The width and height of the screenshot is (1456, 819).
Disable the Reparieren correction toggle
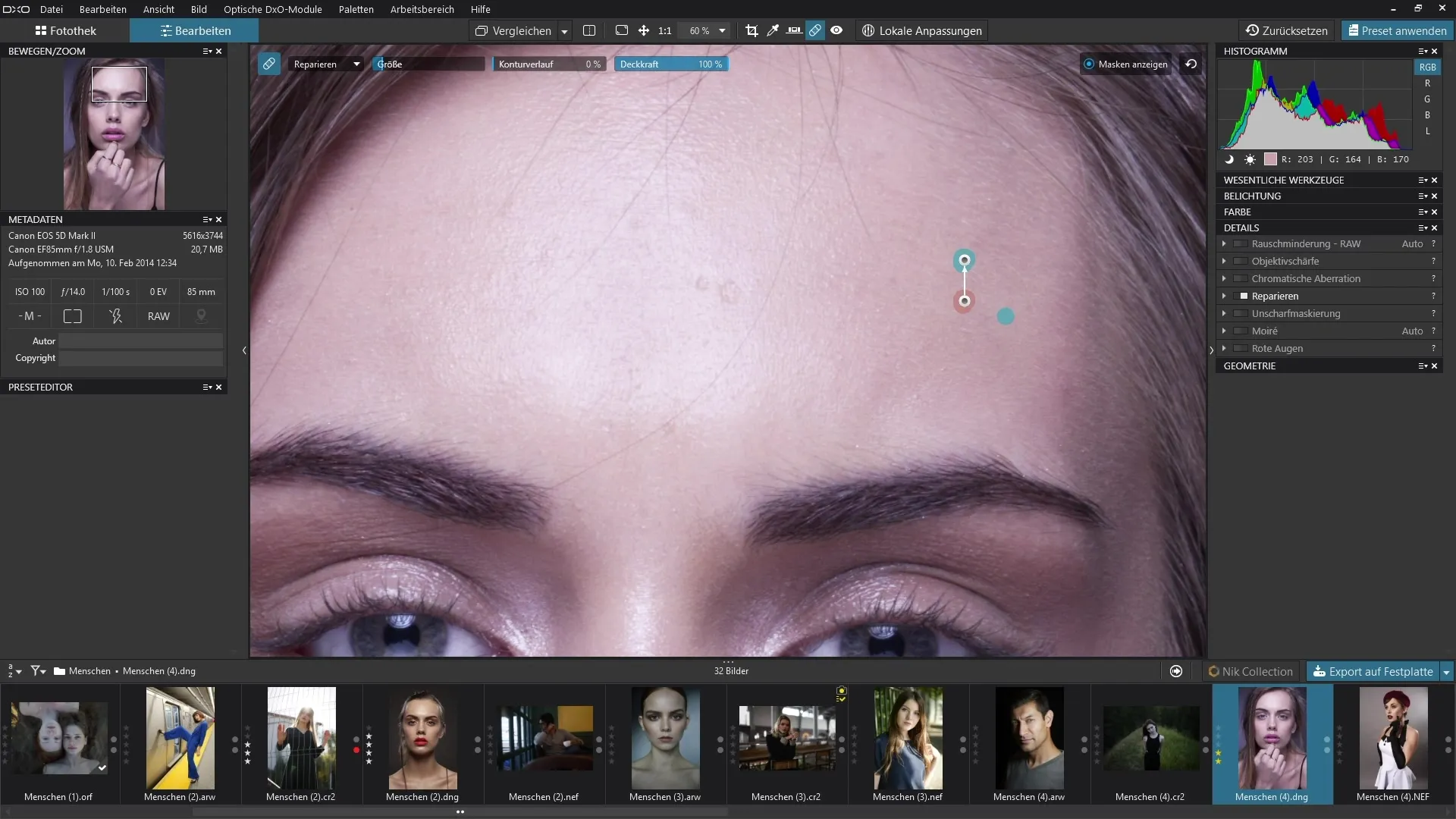[1241, 297]
